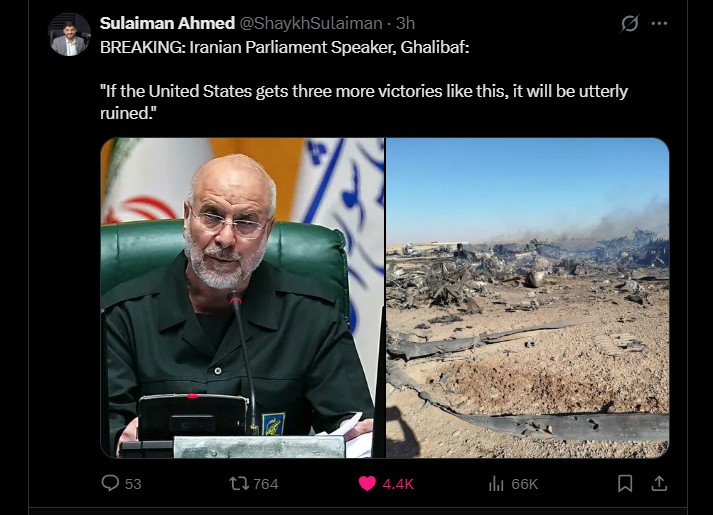Unlike the post via pink heart

pyautogui.click(x=367, y=483)
